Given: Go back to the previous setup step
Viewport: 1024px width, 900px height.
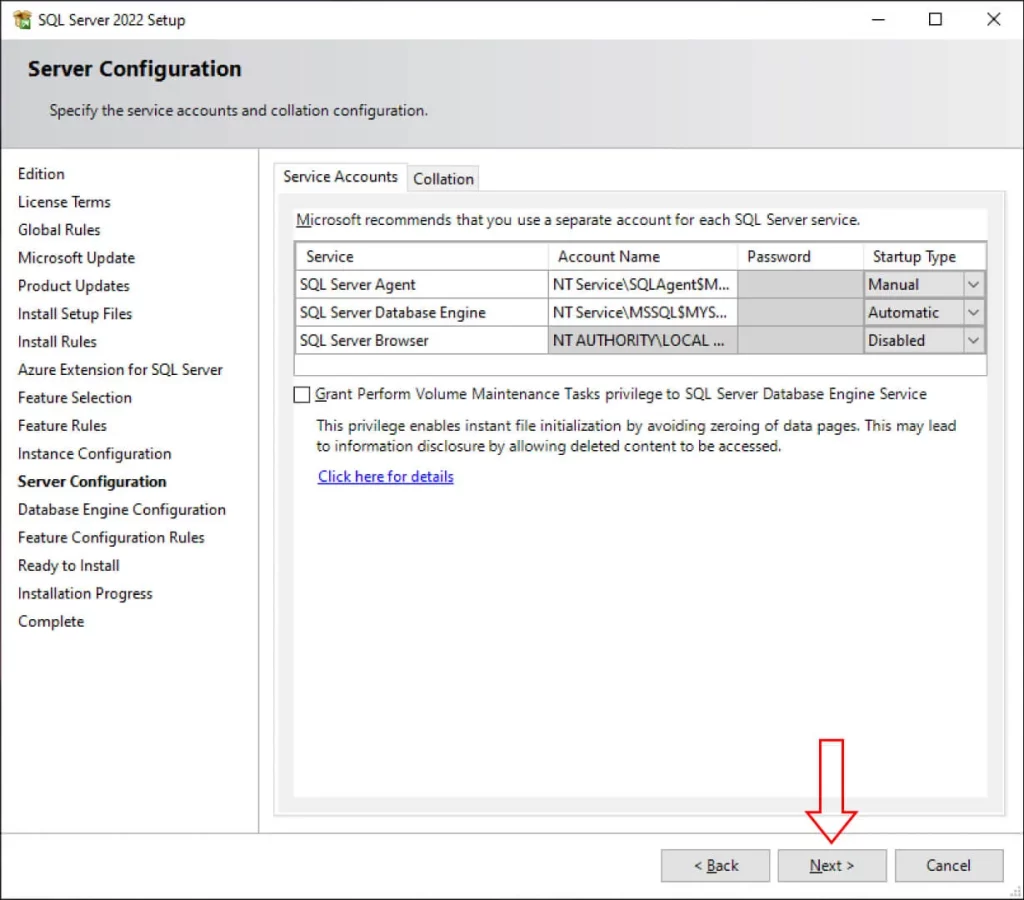Looking at the screenshot, I should coord(715,865).
